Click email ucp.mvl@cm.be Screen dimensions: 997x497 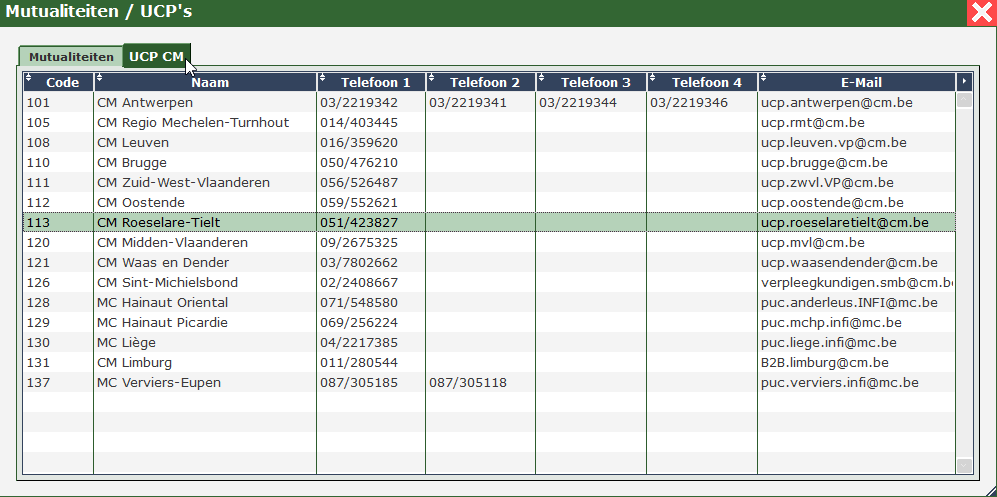tap(813, 242)
